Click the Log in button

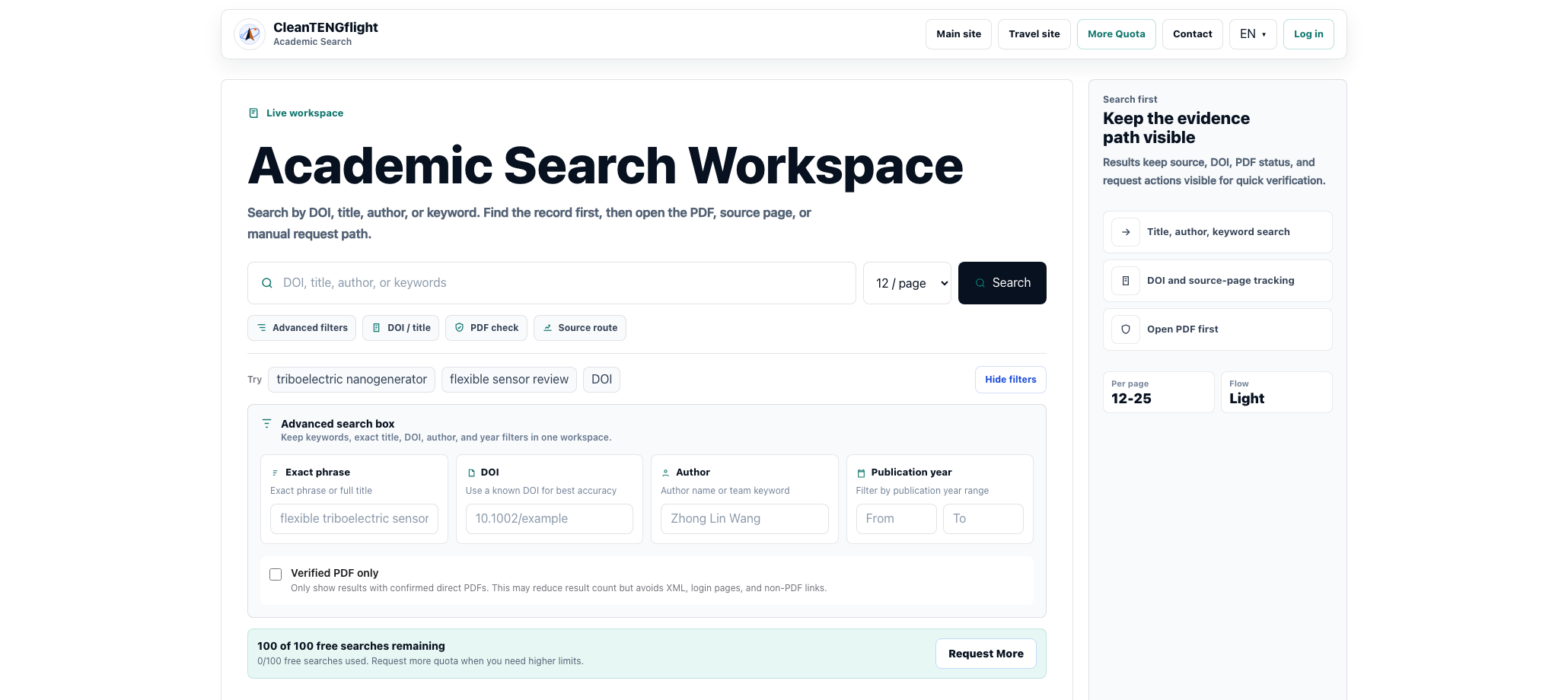pos(1308,34)
